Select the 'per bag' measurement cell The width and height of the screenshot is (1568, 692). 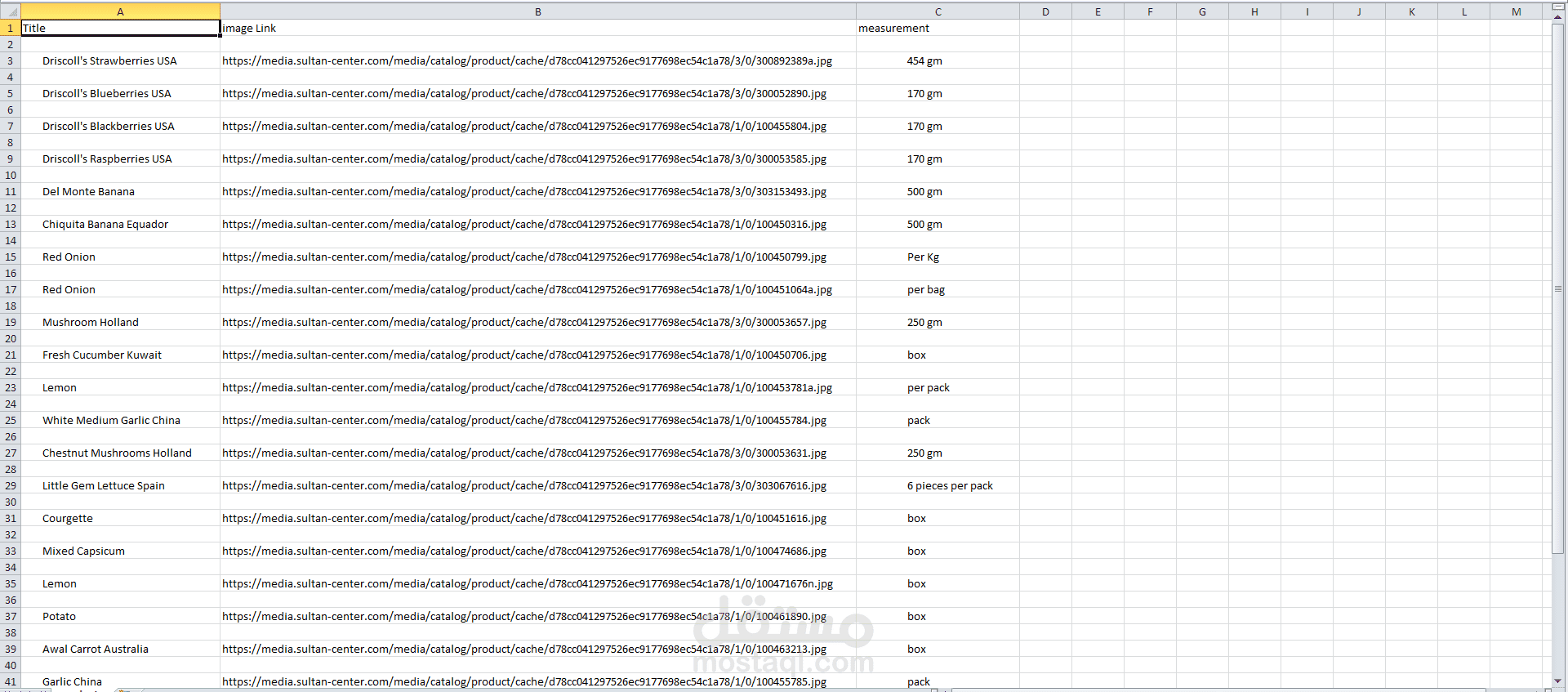[938, 289]
